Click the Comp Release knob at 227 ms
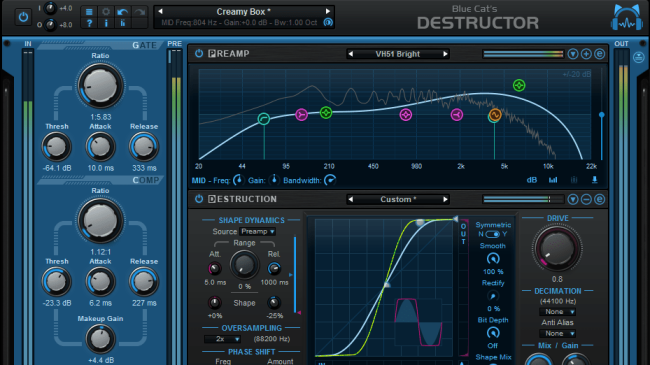Viewport: 650px width, 365px height. click(x=143, y=282)
